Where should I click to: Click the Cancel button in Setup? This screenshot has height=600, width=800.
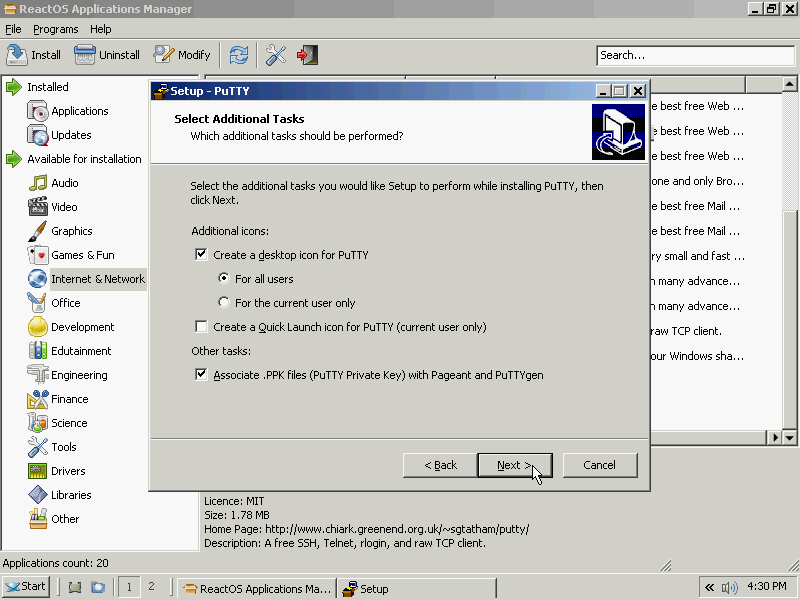599,465
